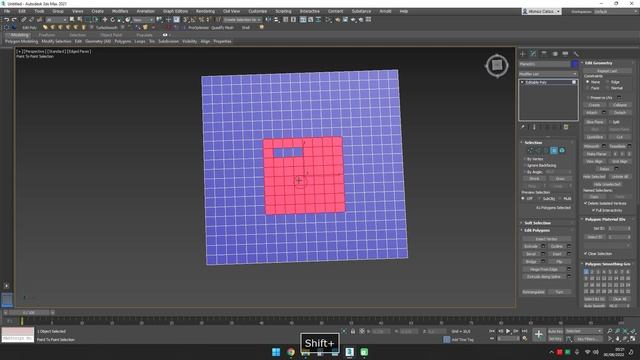The width and height of the screenshot is (640, 360).
Task: Click the object color swatch
Action: (575, 64)
